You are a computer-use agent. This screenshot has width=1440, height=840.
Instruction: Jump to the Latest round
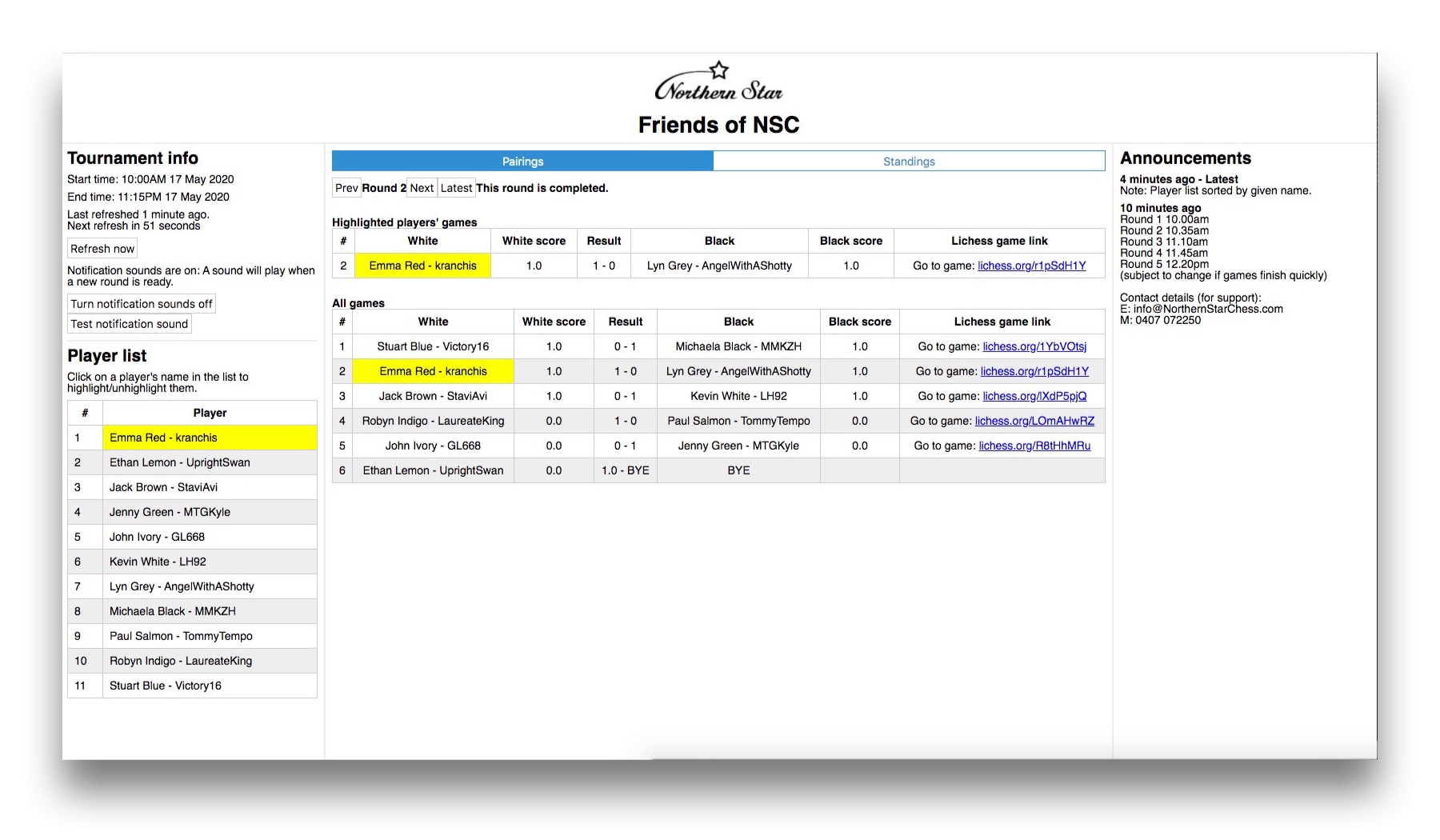456,188
